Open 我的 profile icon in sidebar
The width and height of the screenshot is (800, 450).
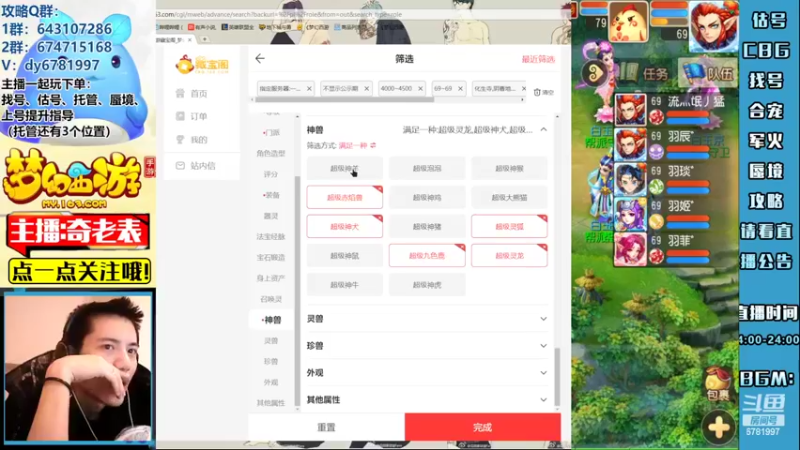coord(180,139)
